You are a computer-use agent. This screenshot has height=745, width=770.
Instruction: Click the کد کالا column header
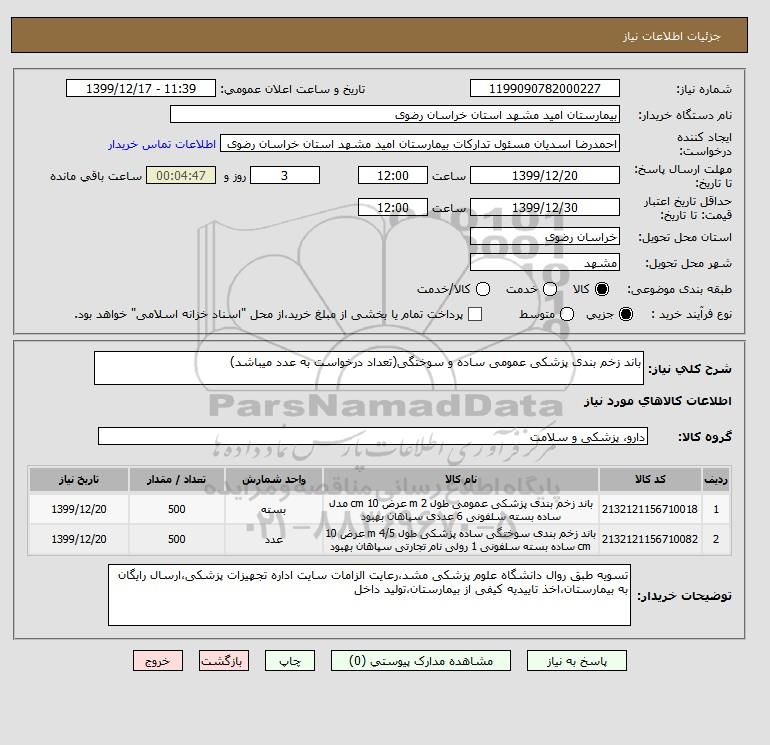(650, 479)
